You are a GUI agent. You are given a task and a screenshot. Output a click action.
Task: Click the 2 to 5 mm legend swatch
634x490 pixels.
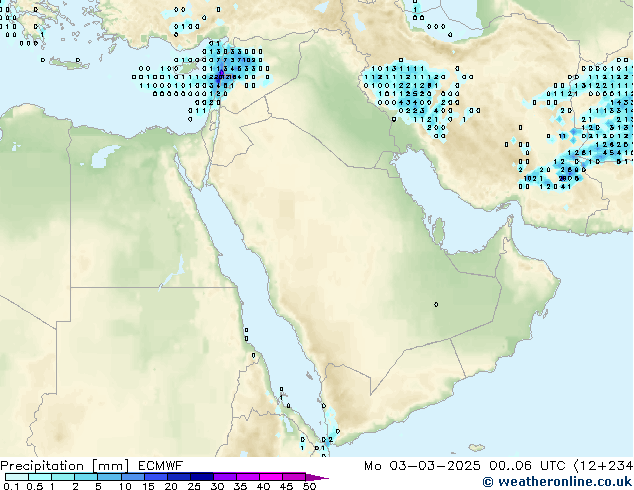point(86,477)
